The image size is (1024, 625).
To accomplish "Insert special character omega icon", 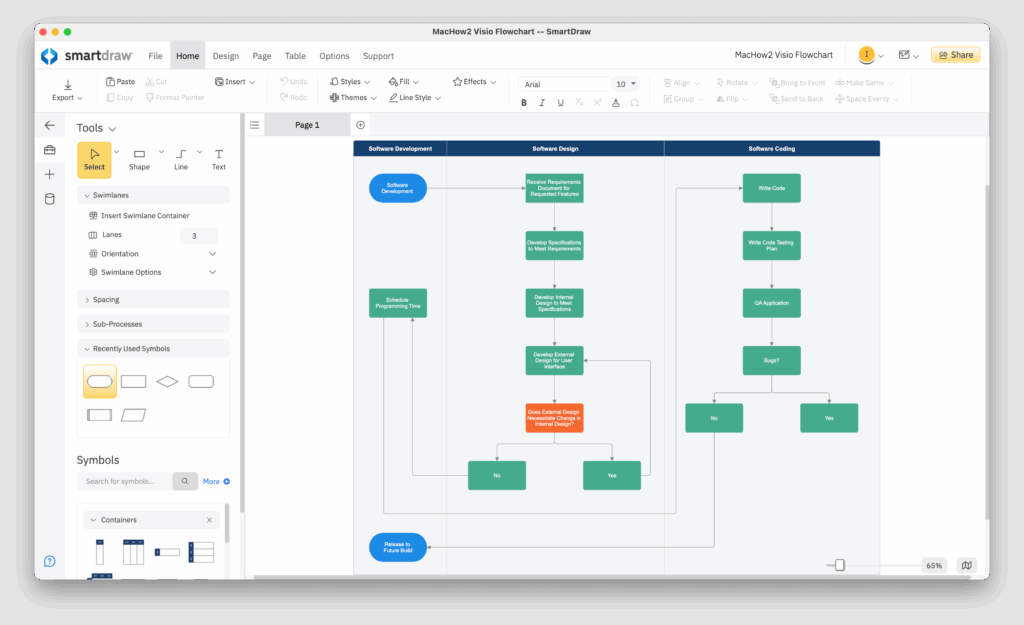I will (634, 103).
